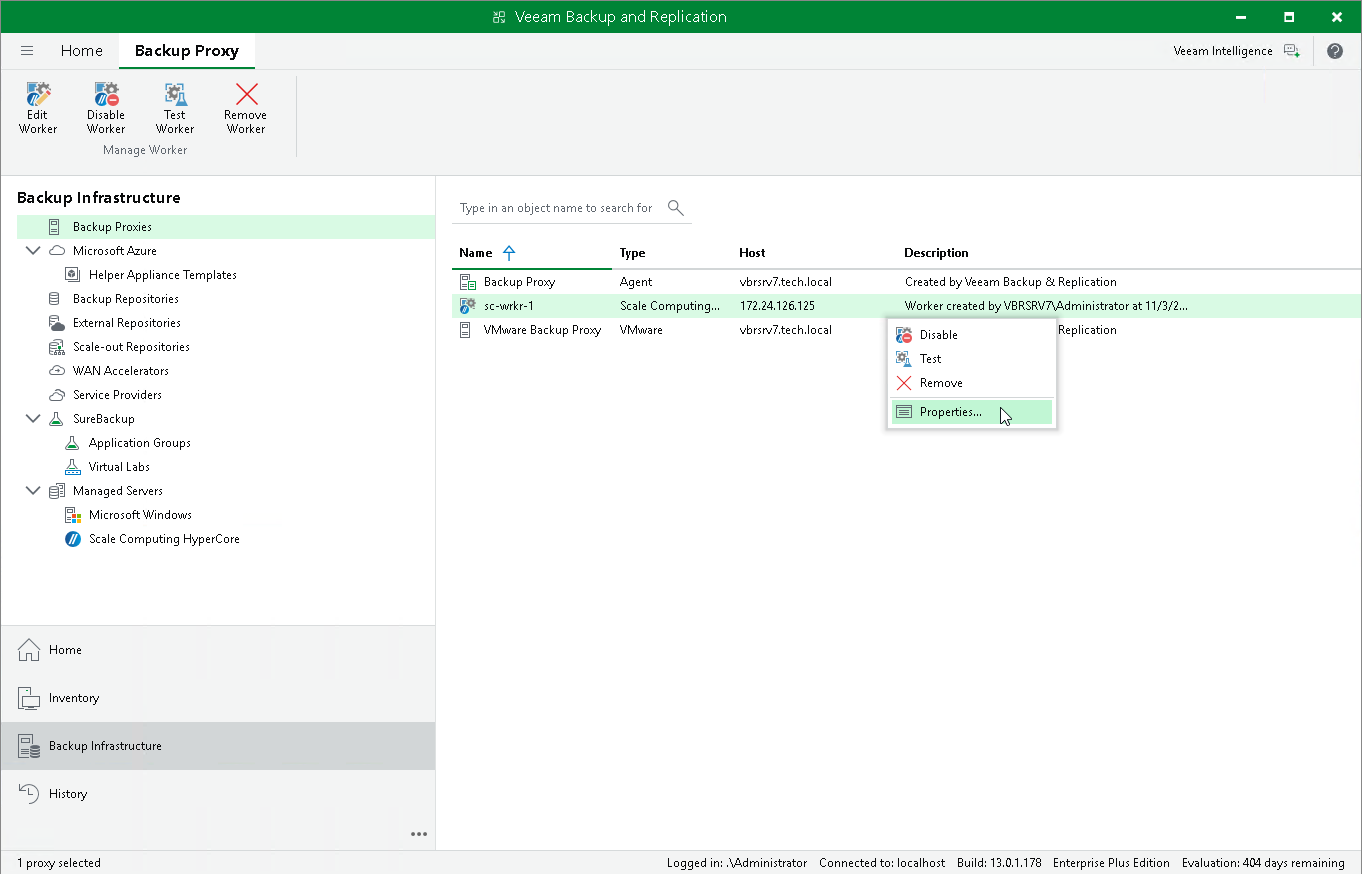1362x874 pixels.
Task: Collapse the Microsoft Azure tree node
Action: pyautogui.click(x=33, y=251)
